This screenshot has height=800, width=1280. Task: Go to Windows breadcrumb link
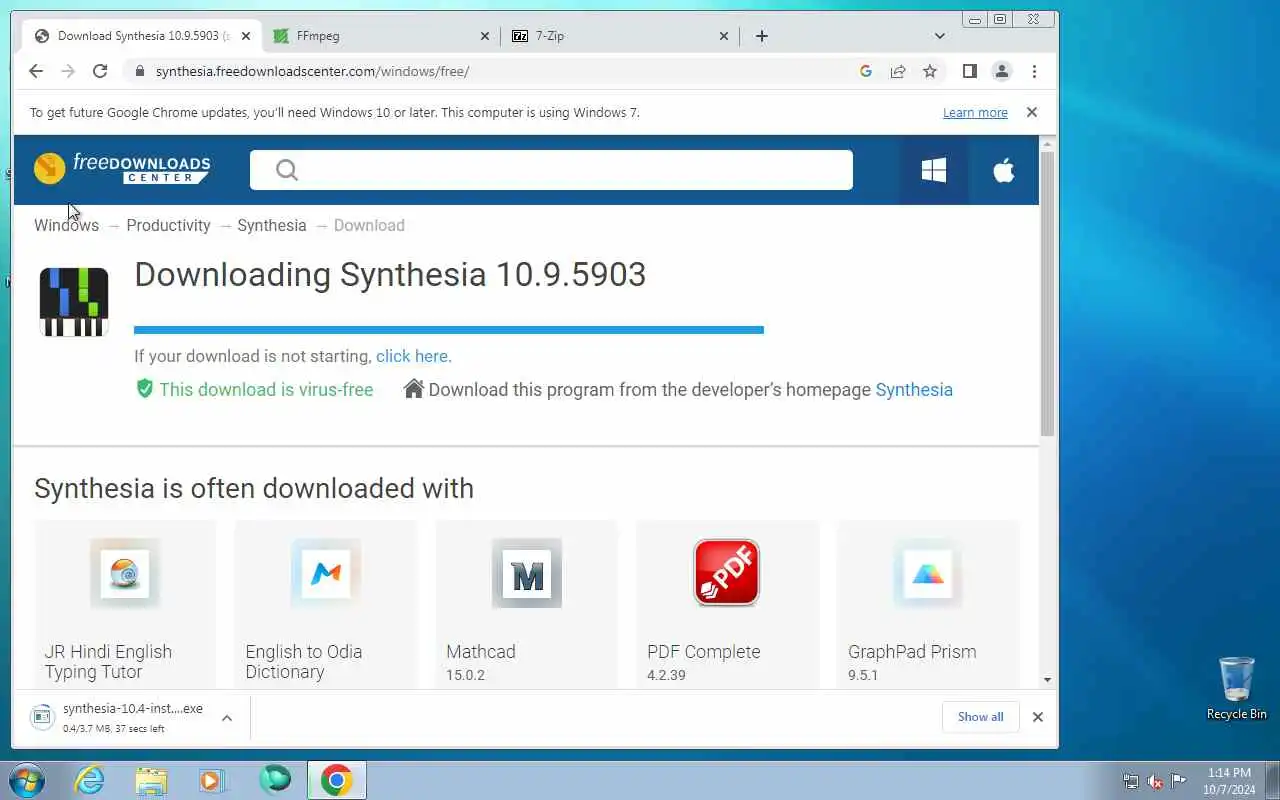[x=66, y=226]
